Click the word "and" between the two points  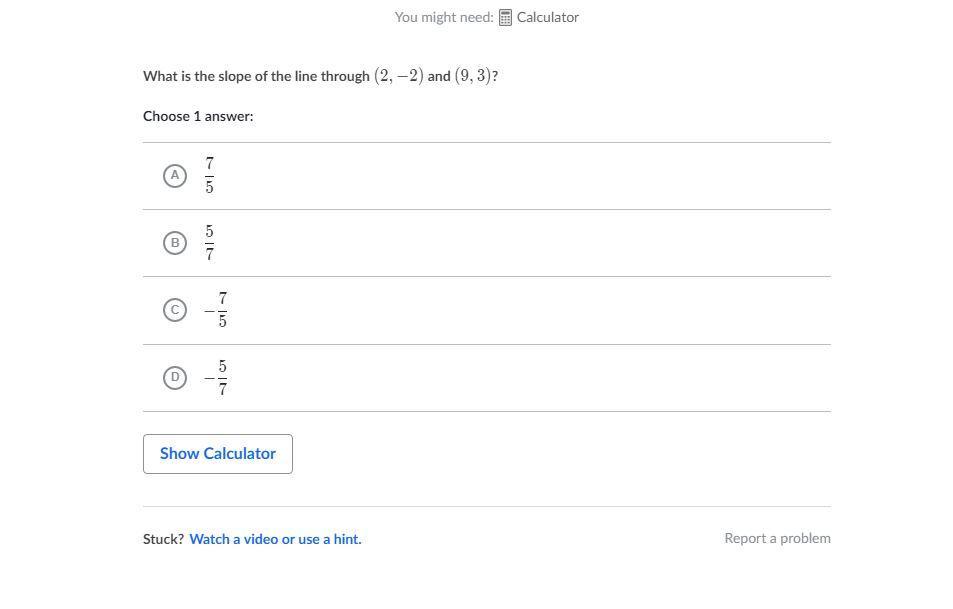pyautogui.click(x=439, y=76)
